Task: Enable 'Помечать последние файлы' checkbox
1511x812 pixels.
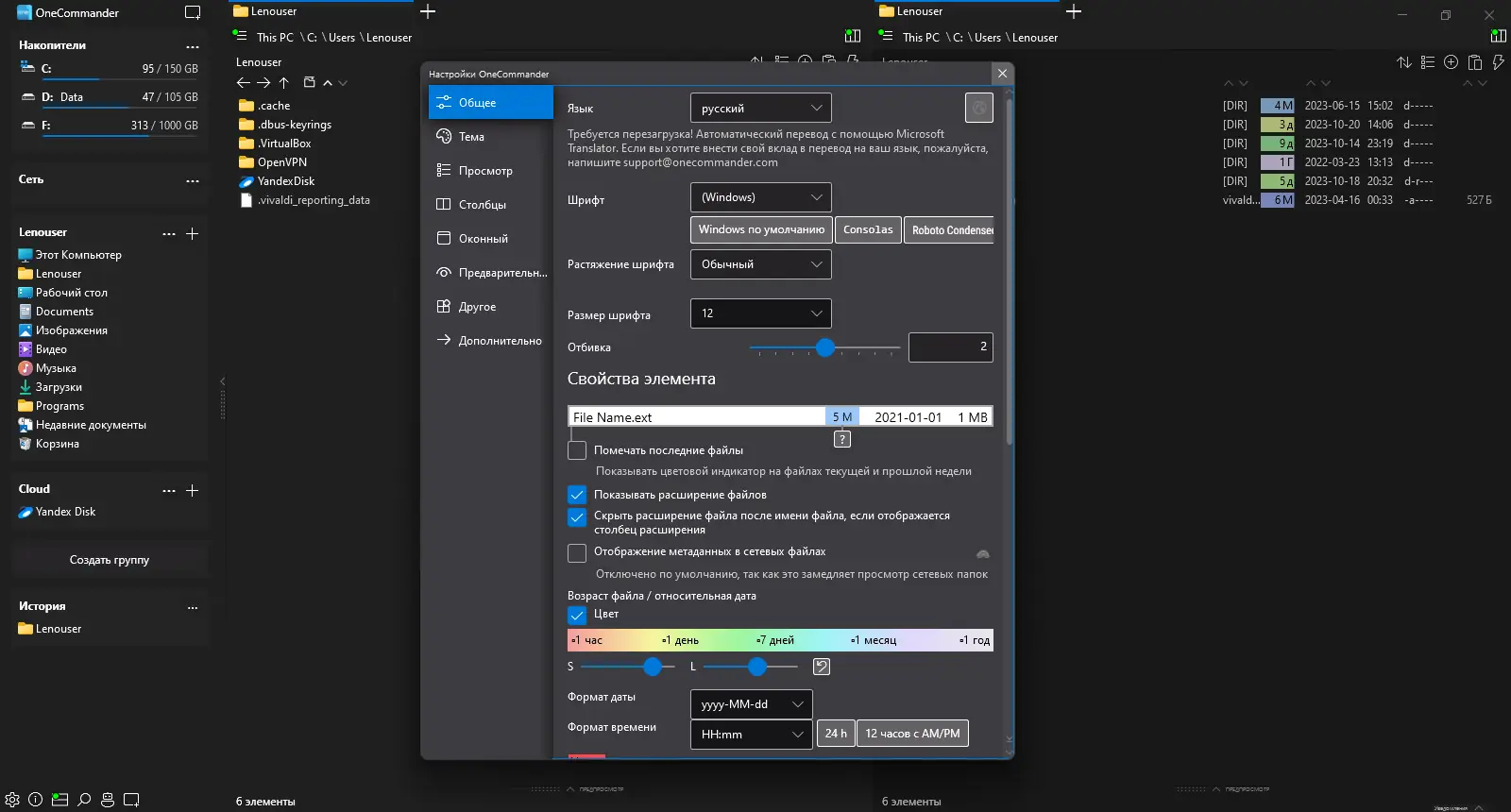Action: [577, 450]
